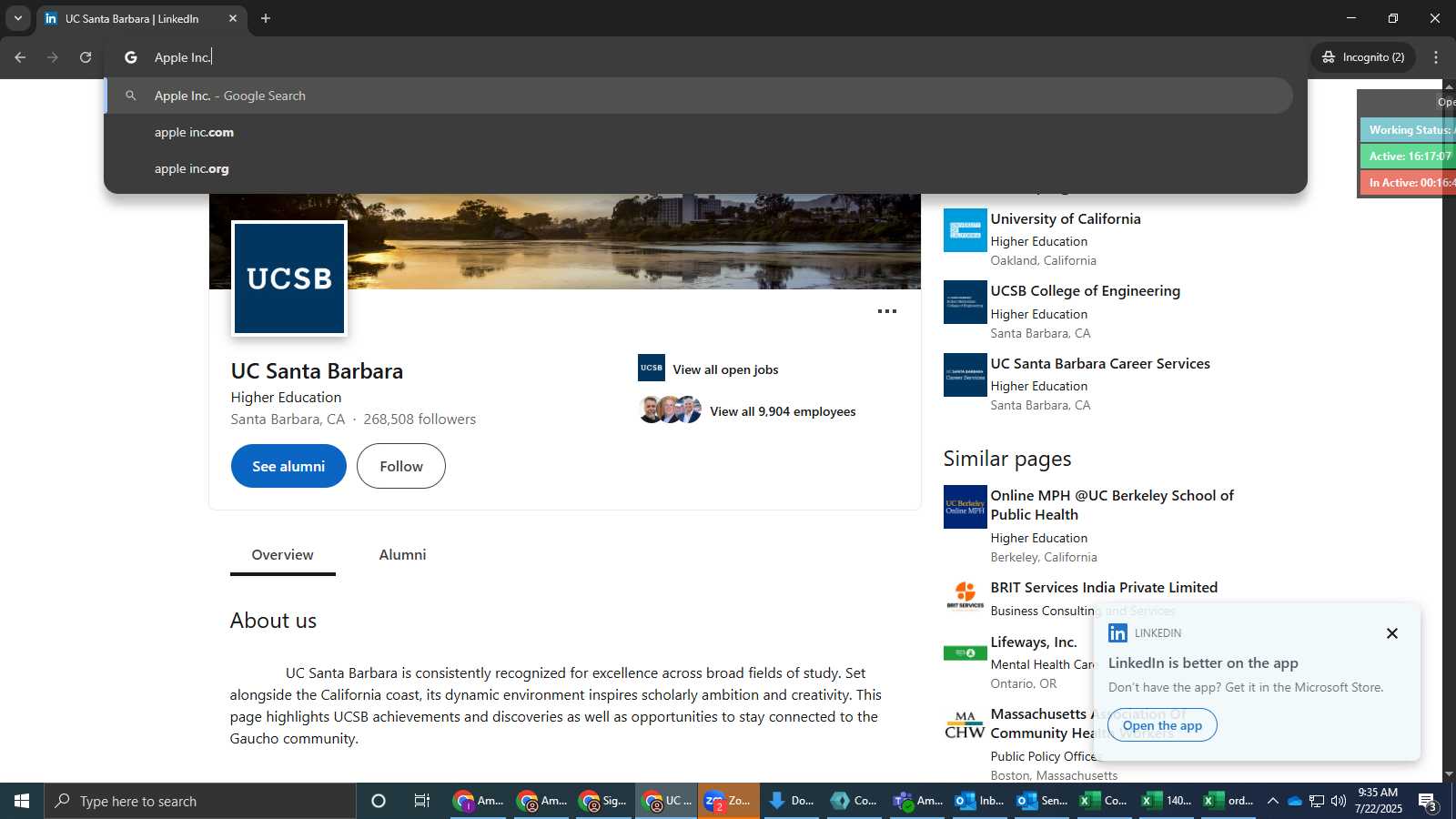1456x819 pixels.
Task: Click the Lifeways logo icon
Action: (966, 652)
